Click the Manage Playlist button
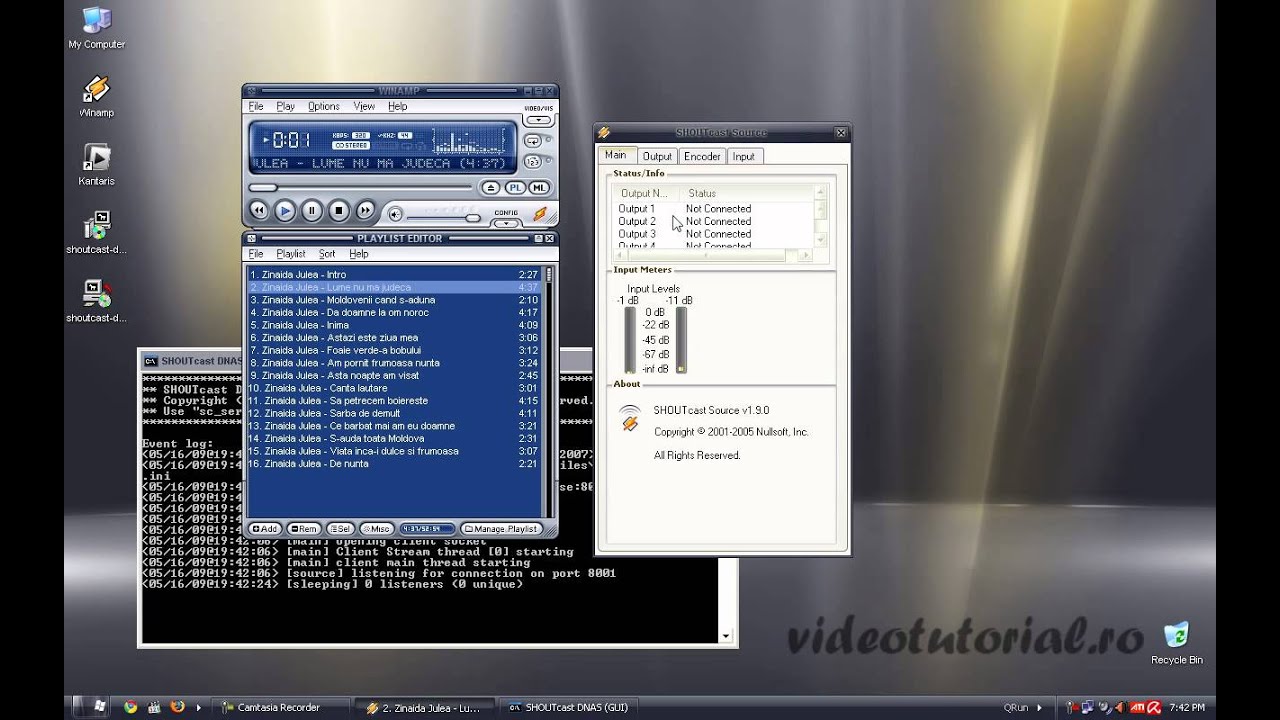 pyautogui.click(x=501, y=529)
